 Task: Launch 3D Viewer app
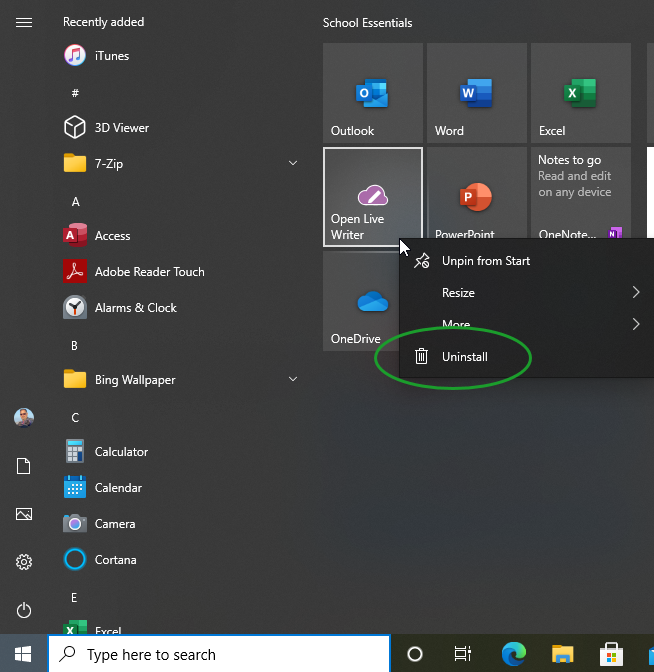(x=121, y=128)
